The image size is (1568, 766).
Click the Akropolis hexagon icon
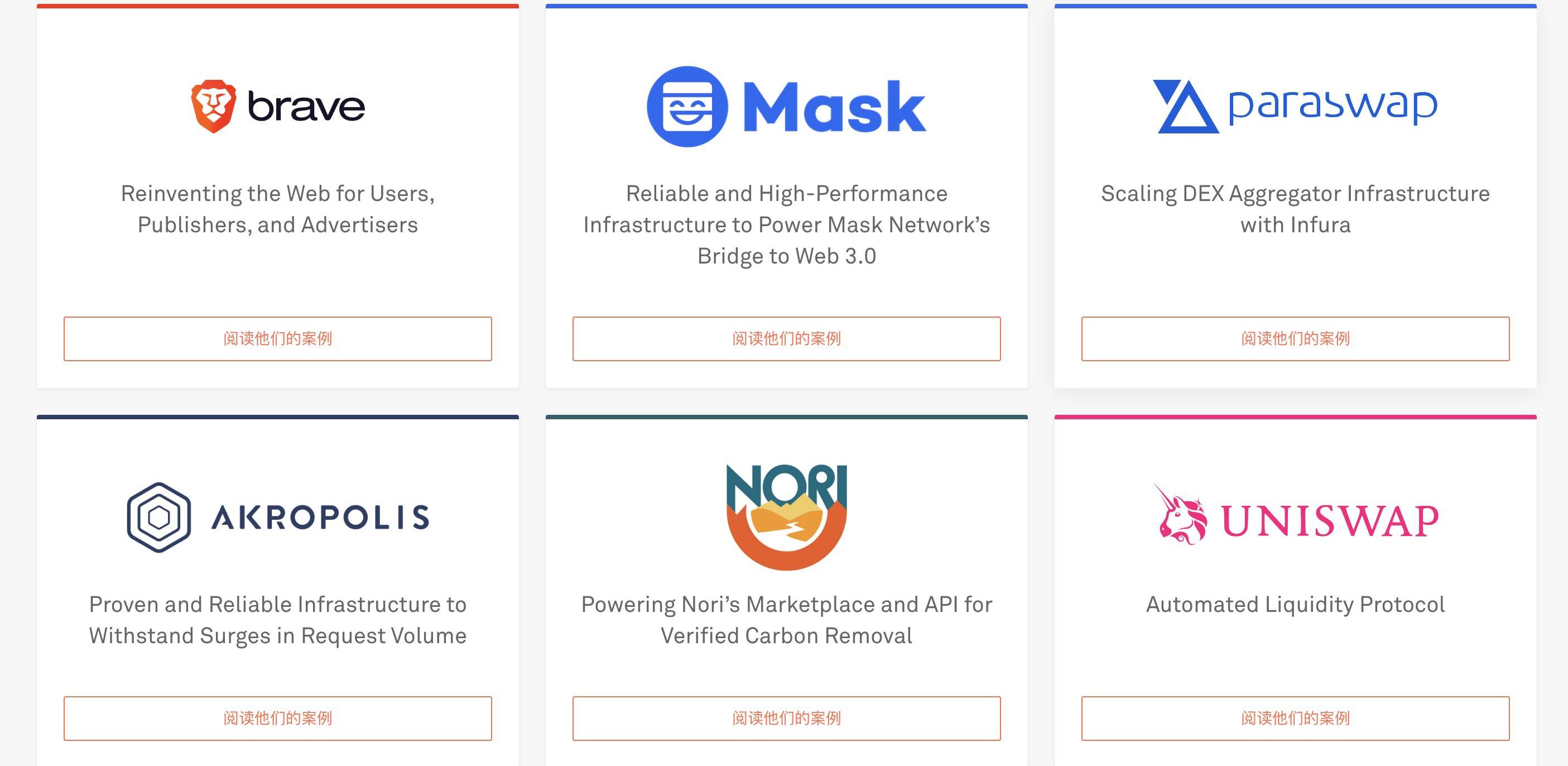tap(159, 518)
